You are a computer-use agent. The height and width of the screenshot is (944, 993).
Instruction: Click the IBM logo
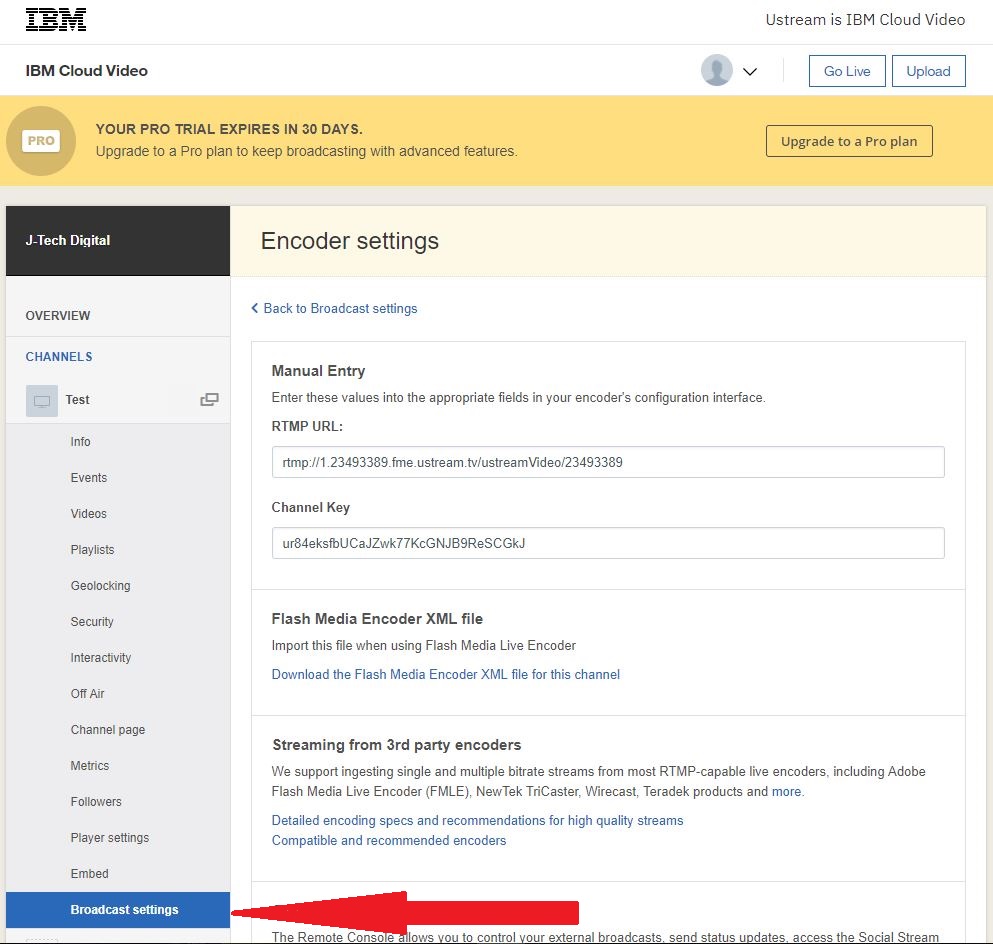pyautogui.click(x=56, y=20)
